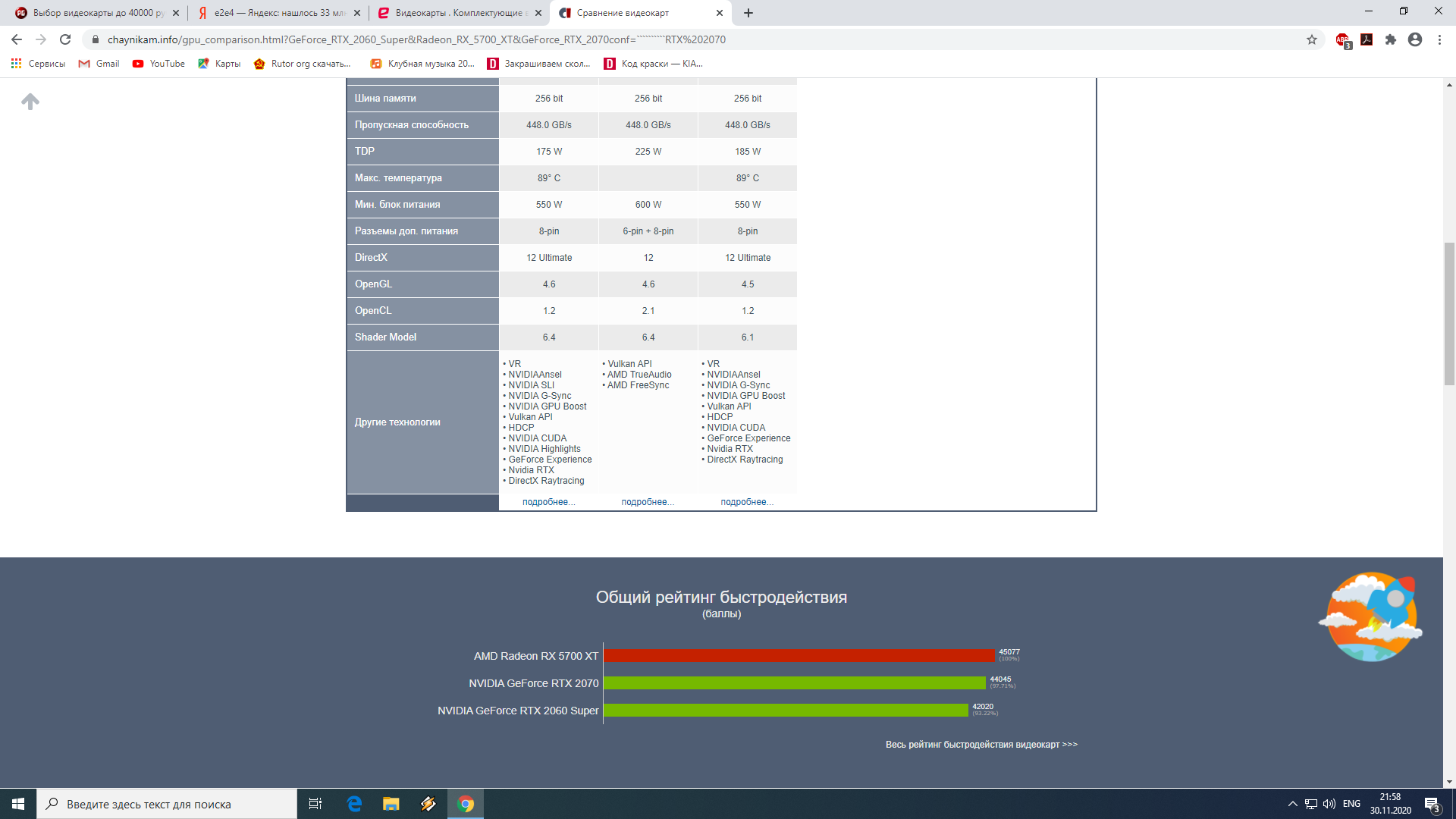
Task: Open the pencil app on the taskbar
Action: (x=428, y=804)
